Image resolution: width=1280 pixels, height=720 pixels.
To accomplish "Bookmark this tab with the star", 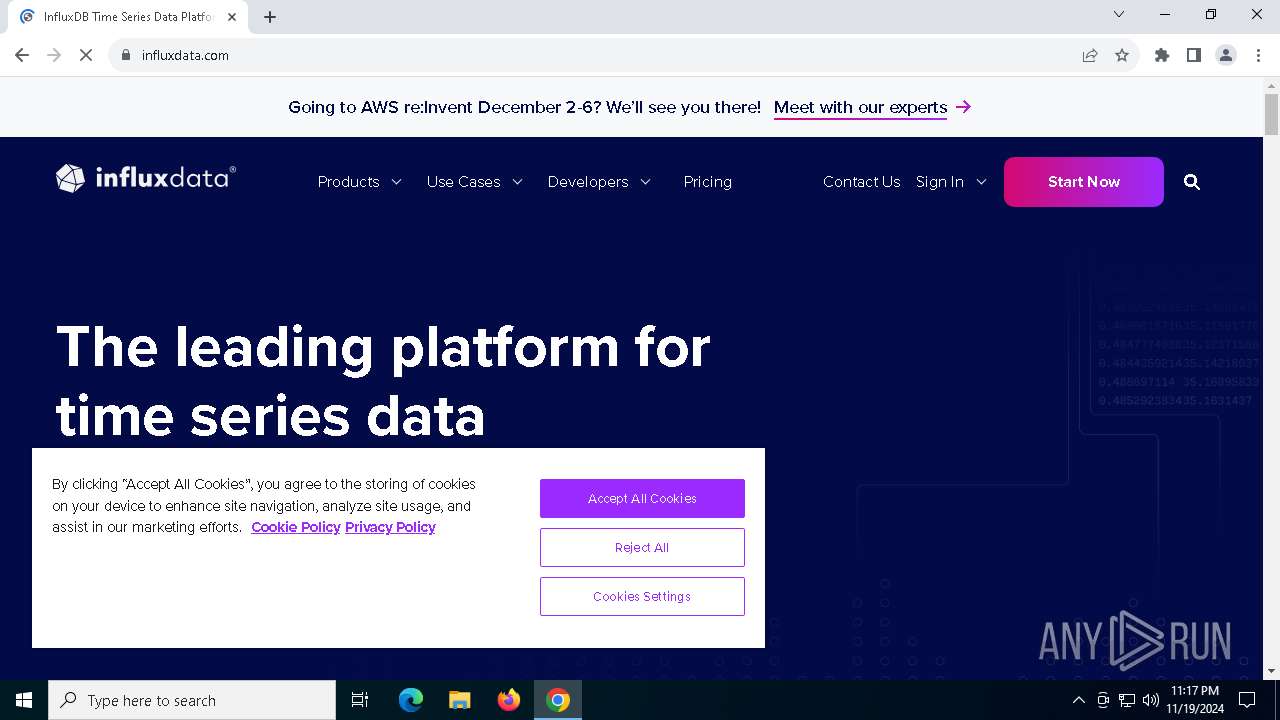I will click(1122, 55).
